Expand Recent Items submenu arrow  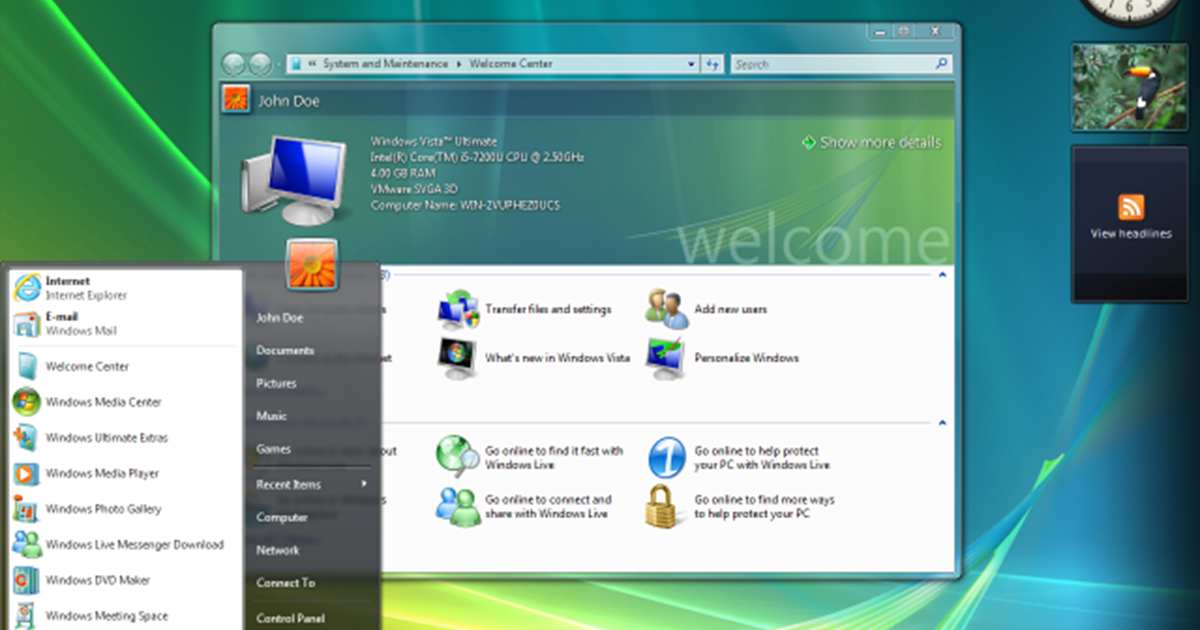point(364,484)
